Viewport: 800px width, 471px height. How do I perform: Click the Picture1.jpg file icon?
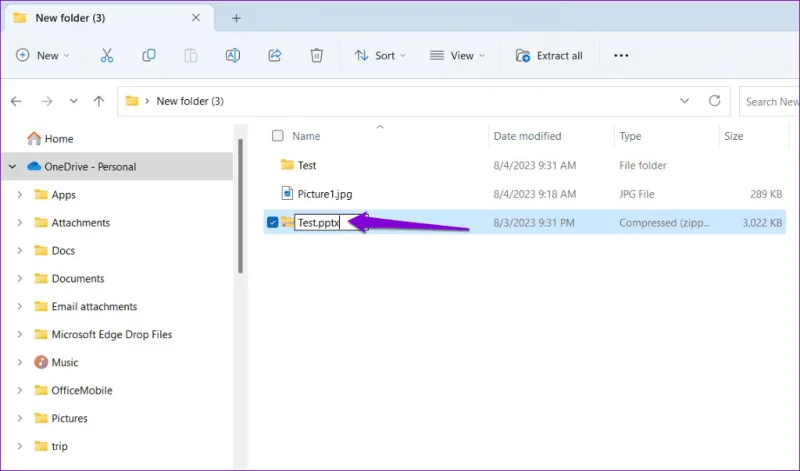(287, 193)
